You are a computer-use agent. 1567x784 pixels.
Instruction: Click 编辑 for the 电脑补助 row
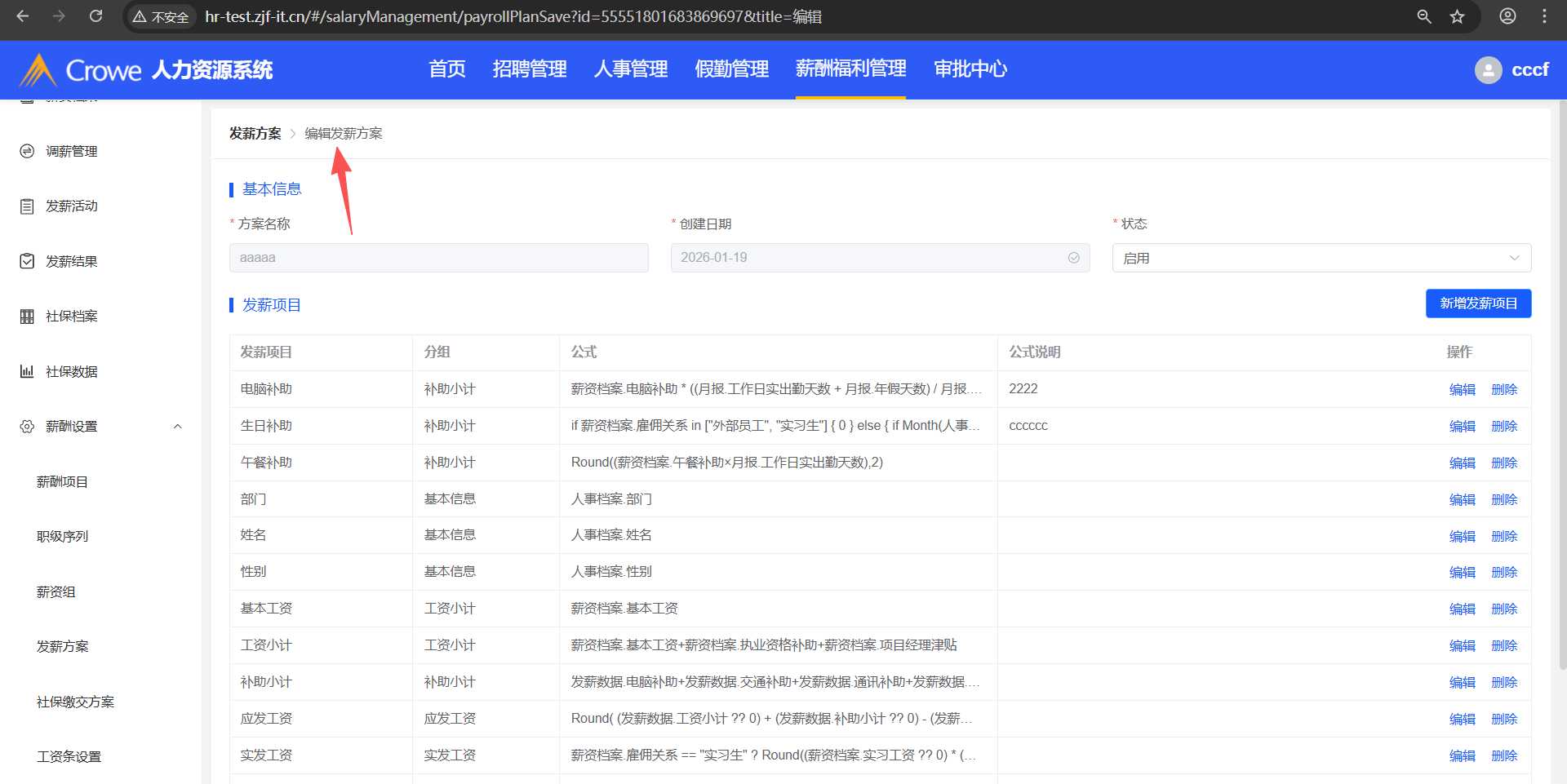tap(1462, 390)
